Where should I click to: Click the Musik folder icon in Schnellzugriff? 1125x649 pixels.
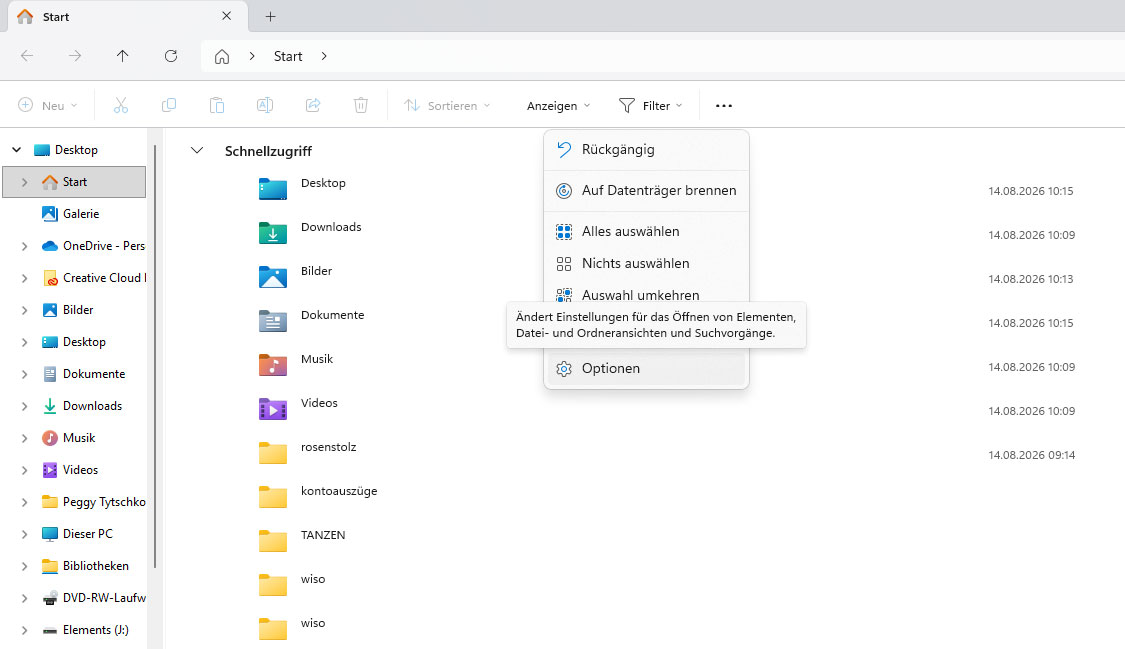click(x=273, y=365)
